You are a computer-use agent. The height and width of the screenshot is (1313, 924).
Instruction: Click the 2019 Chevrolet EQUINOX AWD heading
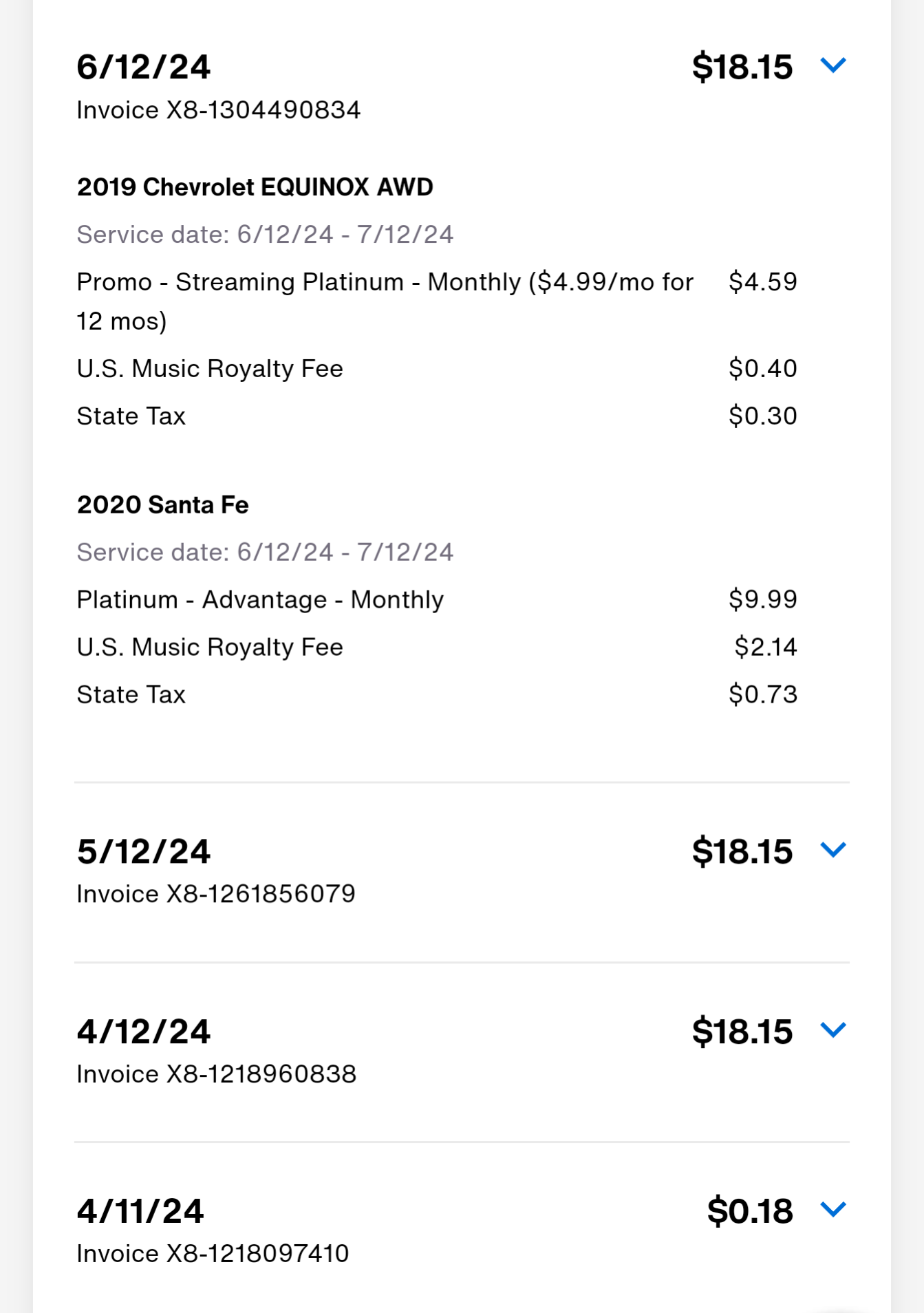[255, 187]
